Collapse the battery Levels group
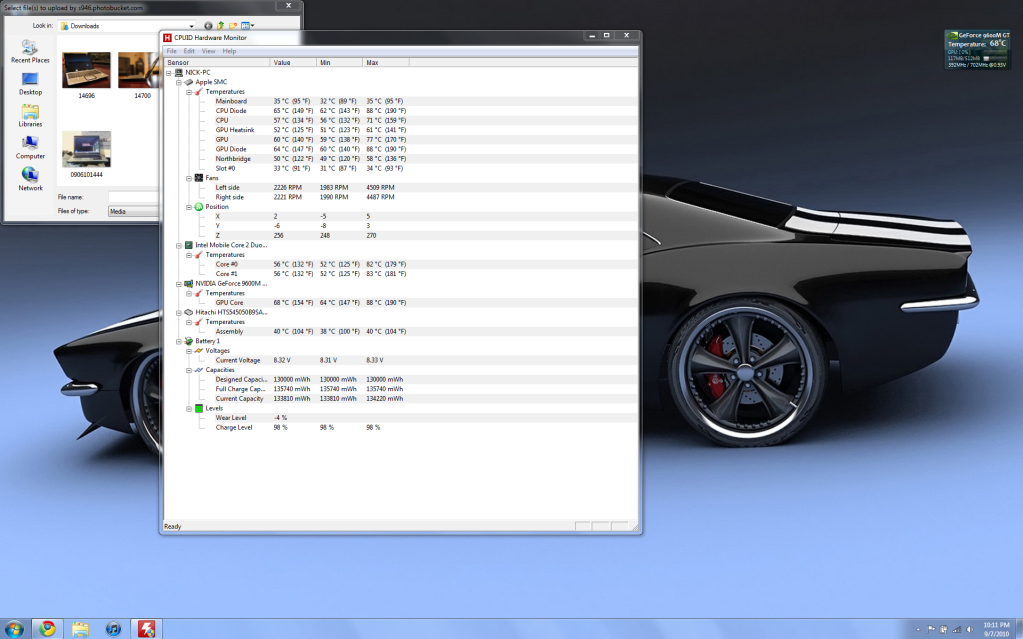 click(189, 409)
